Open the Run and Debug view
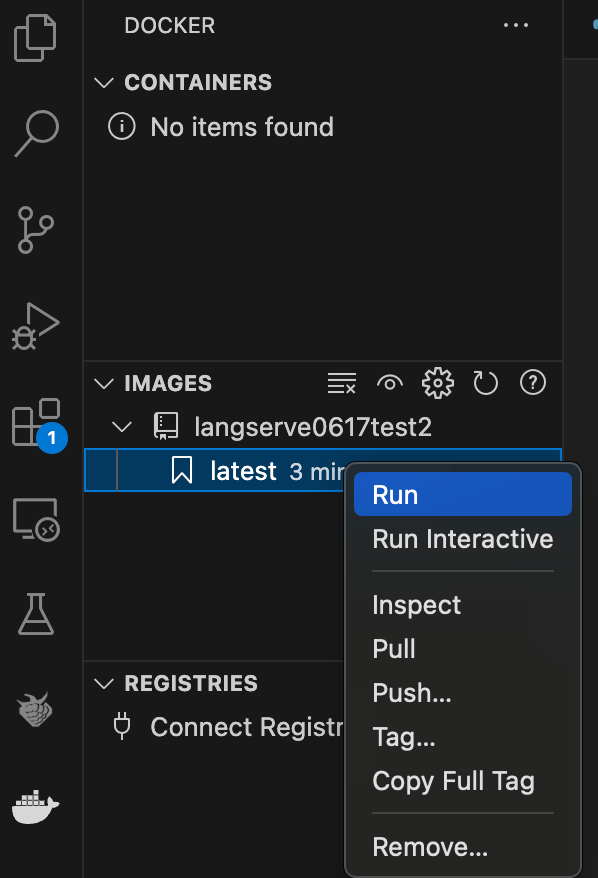The width and height of the screenshot is (598, 878). [x=35, y=326]
